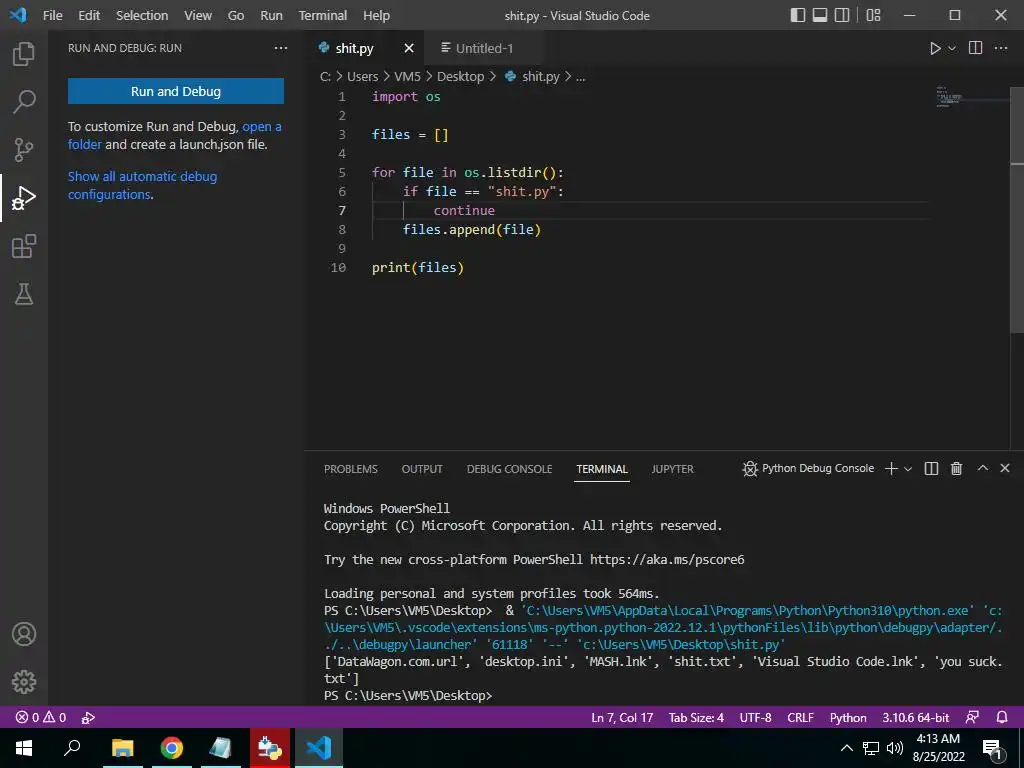Show hidden system tray icons
Image resolution: width=1024 pixels, height=768 pixels.
point(846,748)
